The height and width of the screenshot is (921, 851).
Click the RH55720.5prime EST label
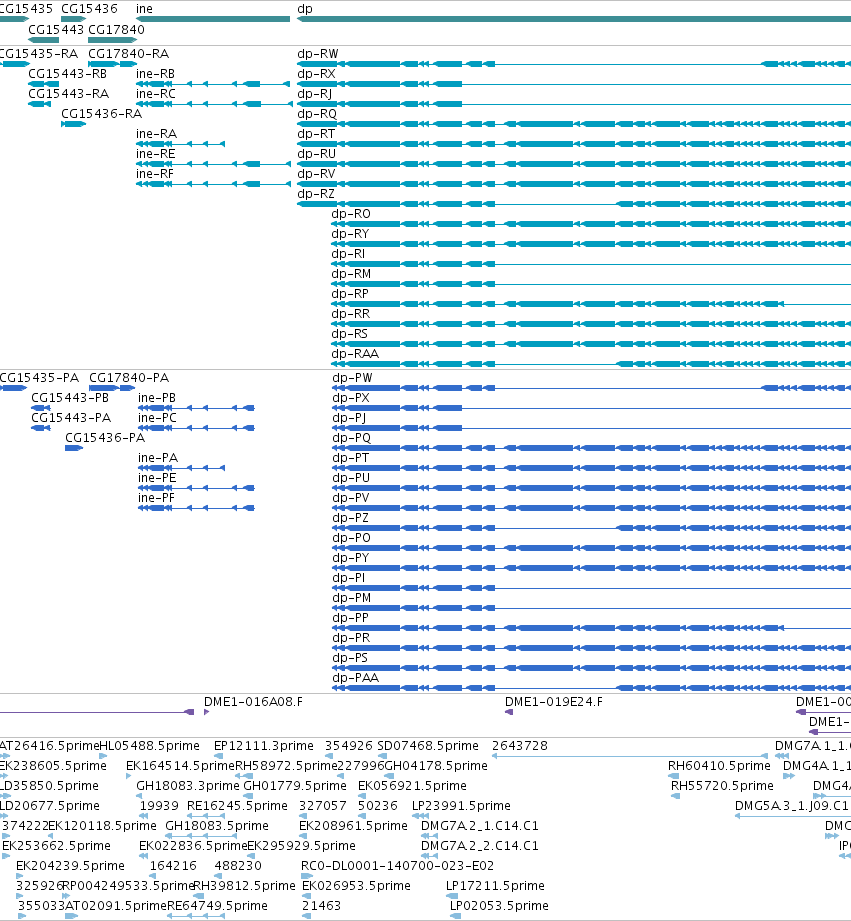click(722, 785)
